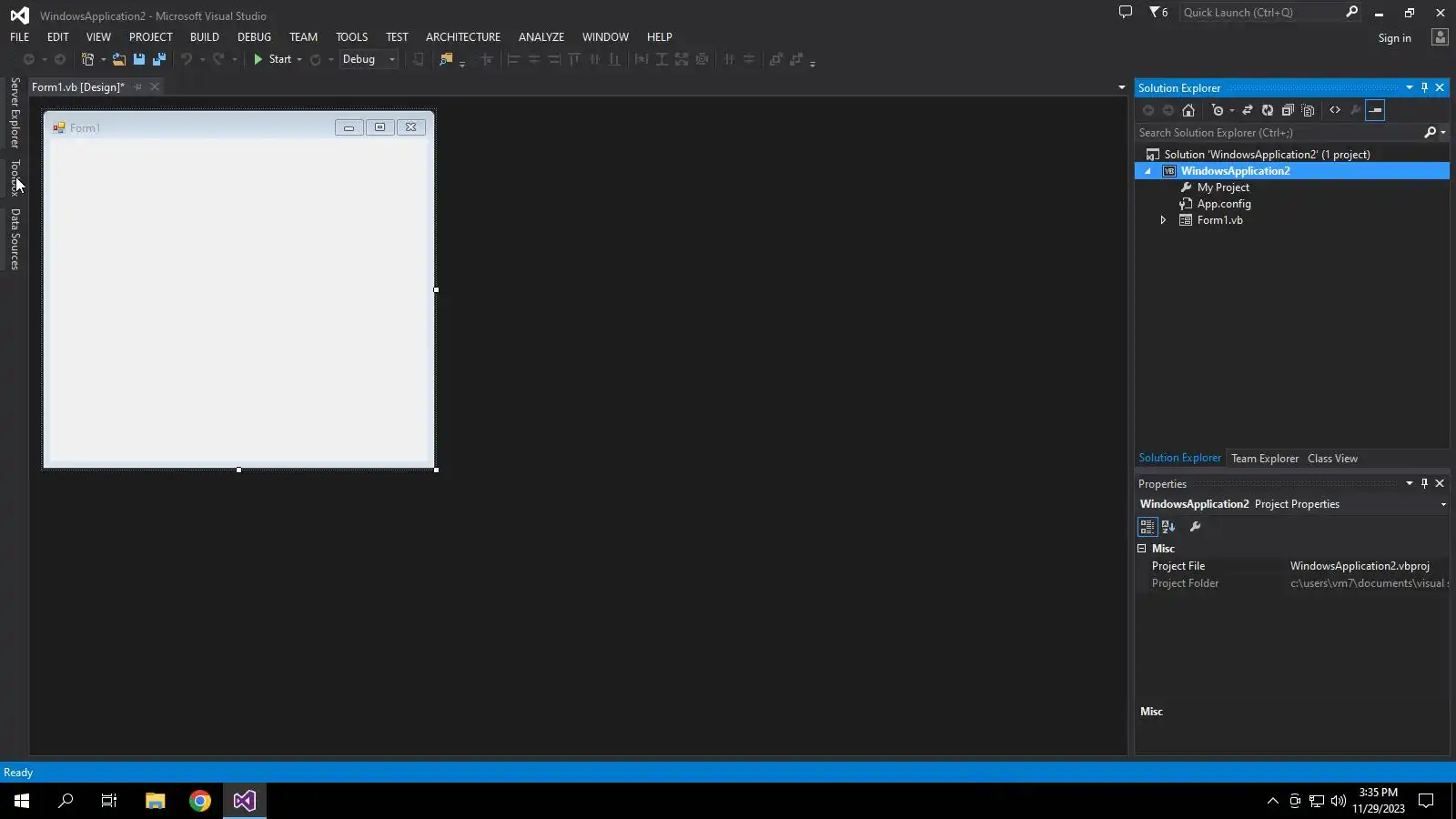Close the Form1.vb [Design] tab
The height and width of the screenshot is (819, 1456).
click(155, 87)
